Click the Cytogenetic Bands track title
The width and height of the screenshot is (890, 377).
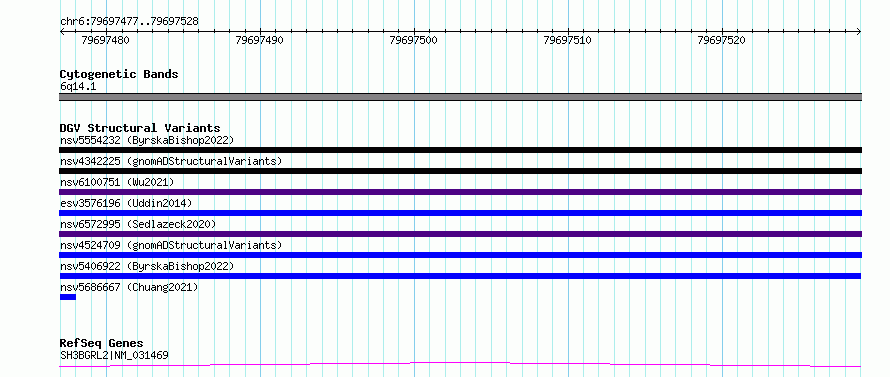119,74
